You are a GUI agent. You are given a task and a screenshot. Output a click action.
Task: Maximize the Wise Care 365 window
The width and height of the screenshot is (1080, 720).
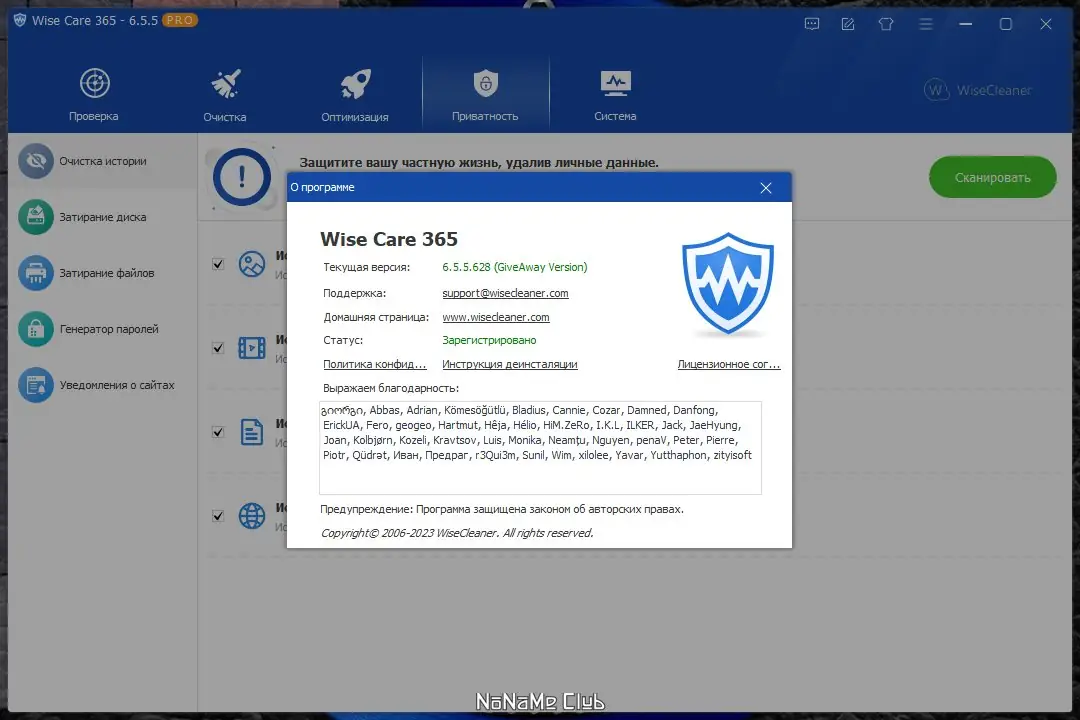[1006, 24]
